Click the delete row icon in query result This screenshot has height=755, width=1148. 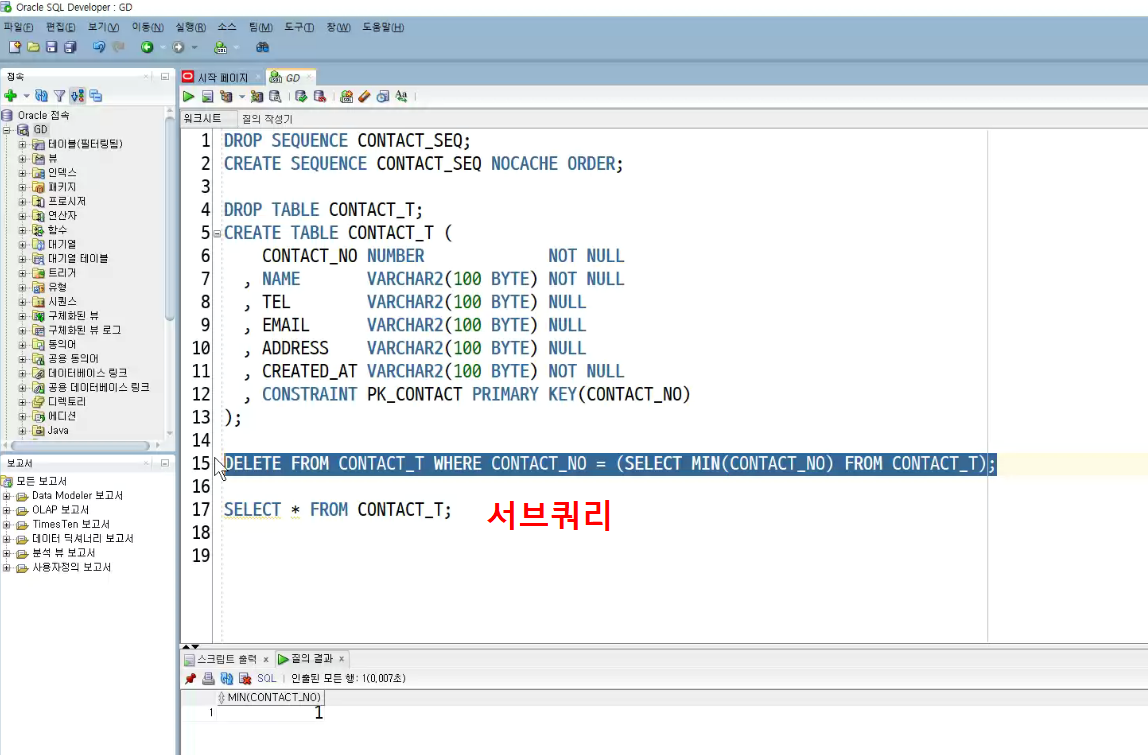click(x=245, y=678)
